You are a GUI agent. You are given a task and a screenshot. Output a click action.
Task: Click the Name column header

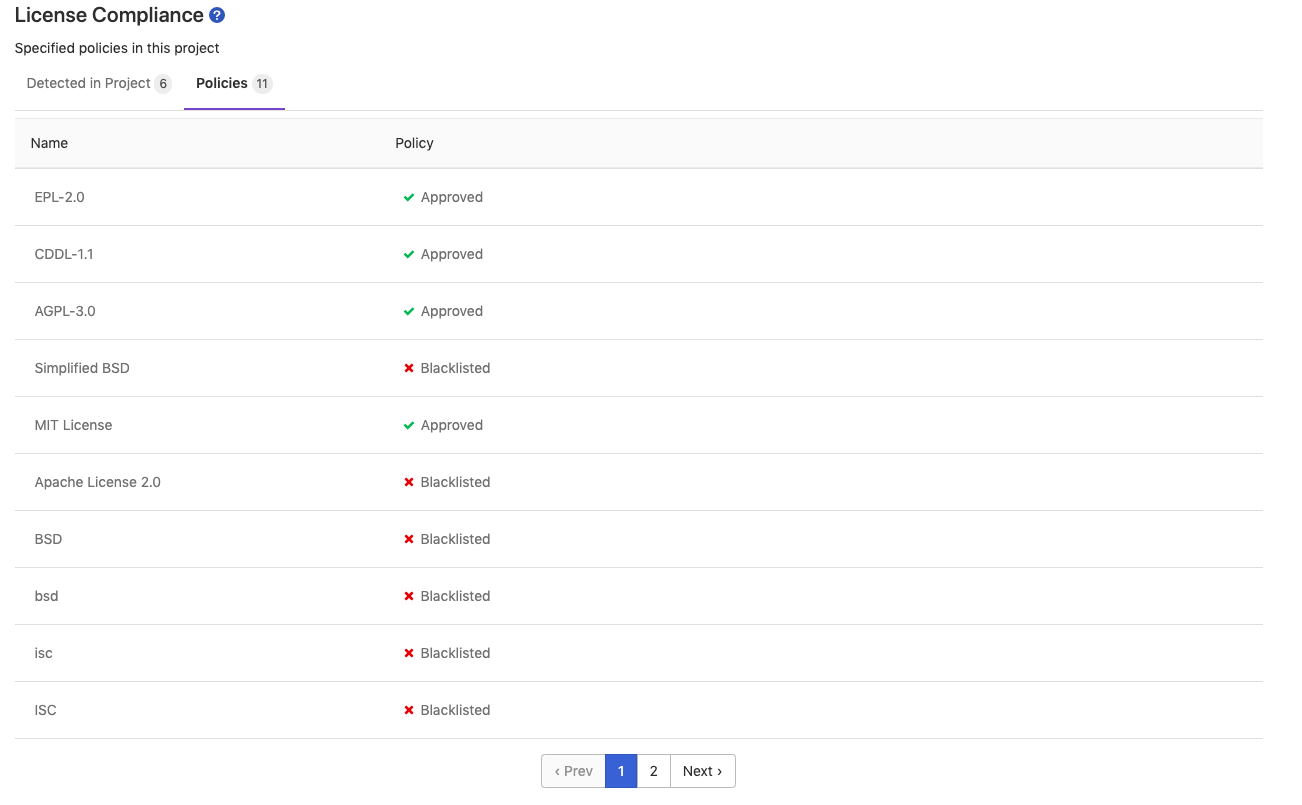pos(49,143)
